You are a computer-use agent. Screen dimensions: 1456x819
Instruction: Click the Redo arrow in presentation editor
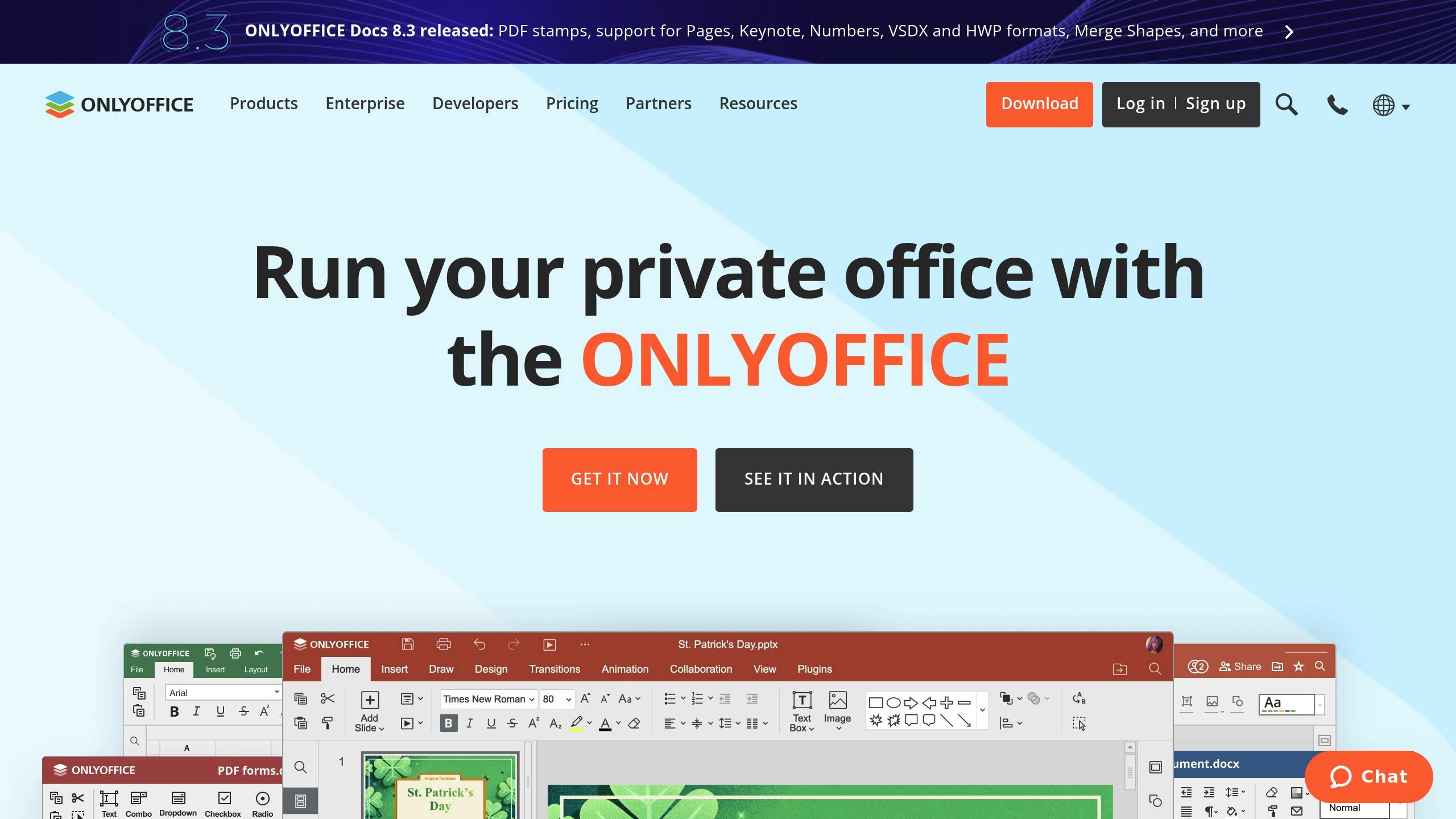click(514, 644)
